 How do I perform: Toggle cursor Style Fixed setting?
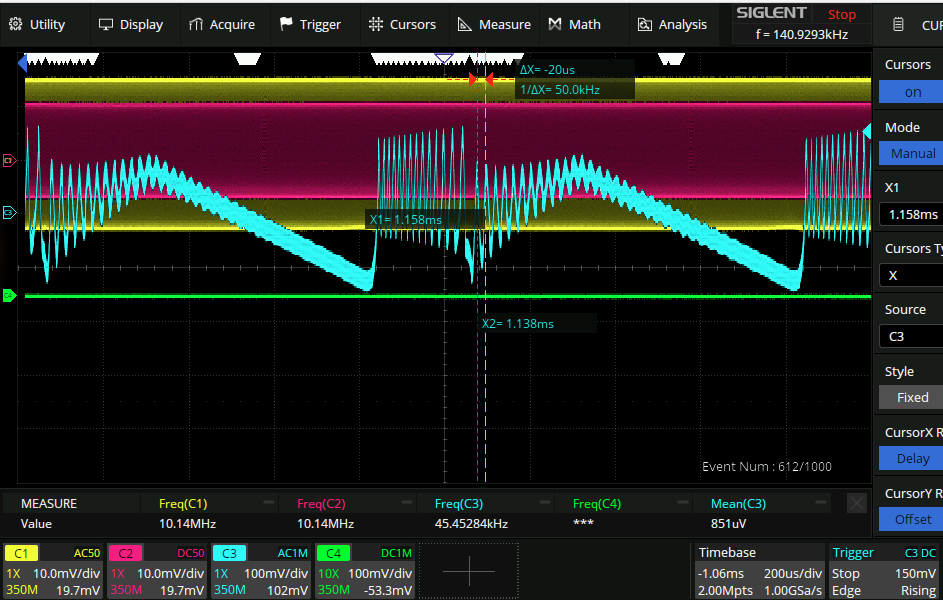click(911, 397)
